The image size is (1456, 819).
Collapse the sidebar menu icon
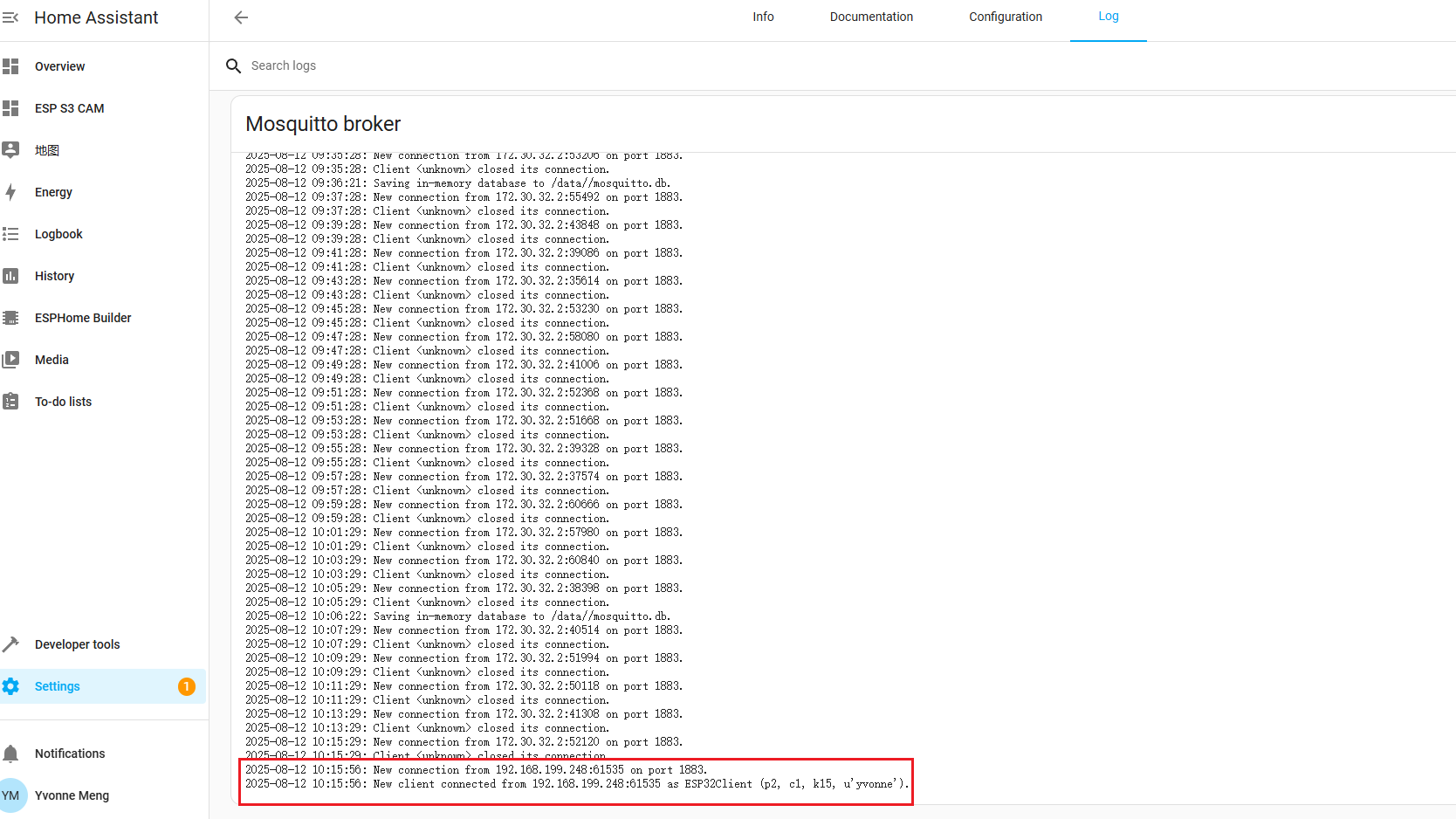click(x=10, y=17)
